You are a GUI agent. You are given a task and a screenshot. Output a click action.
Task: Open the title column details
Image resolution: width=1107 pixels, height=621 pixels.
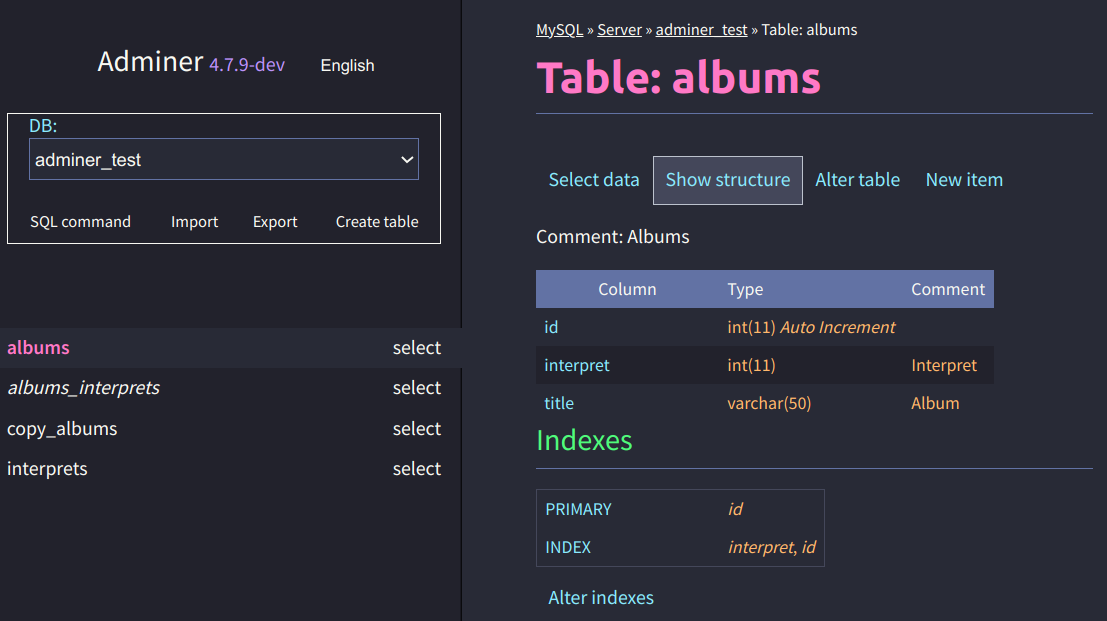tap(559, 403)
